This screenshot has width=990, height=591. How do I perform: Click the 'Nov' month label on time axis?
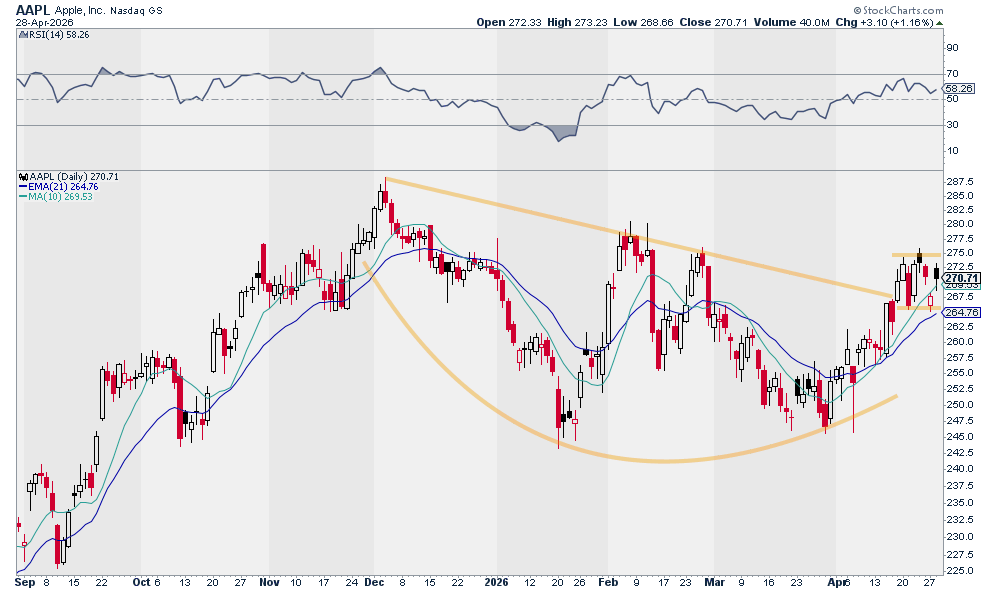pyautogui.click(x=269, y=583)
